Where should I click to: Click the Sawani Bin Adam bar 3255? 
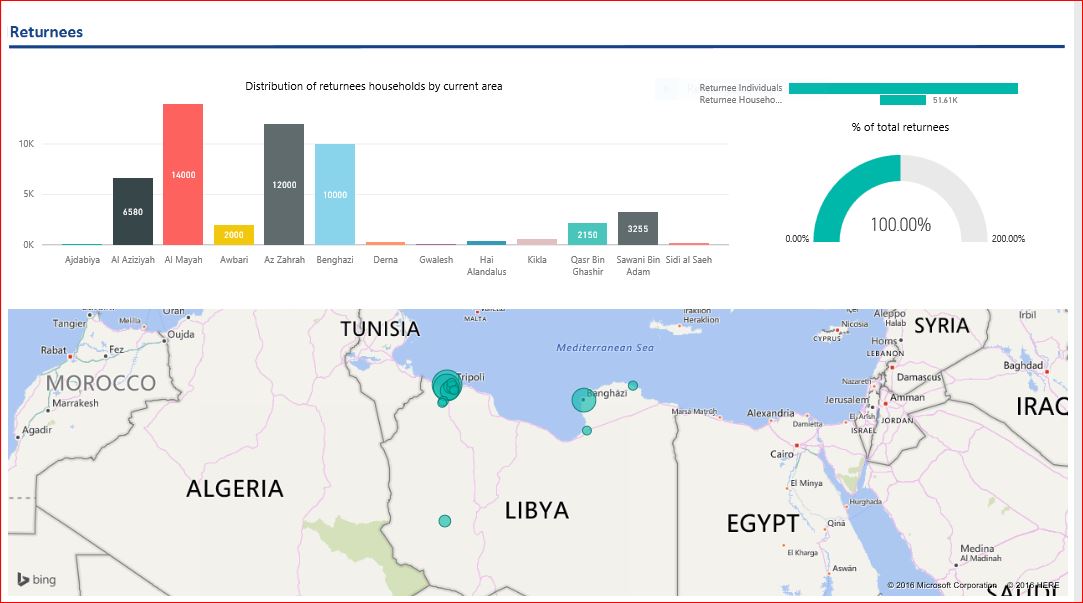(638, 229)
